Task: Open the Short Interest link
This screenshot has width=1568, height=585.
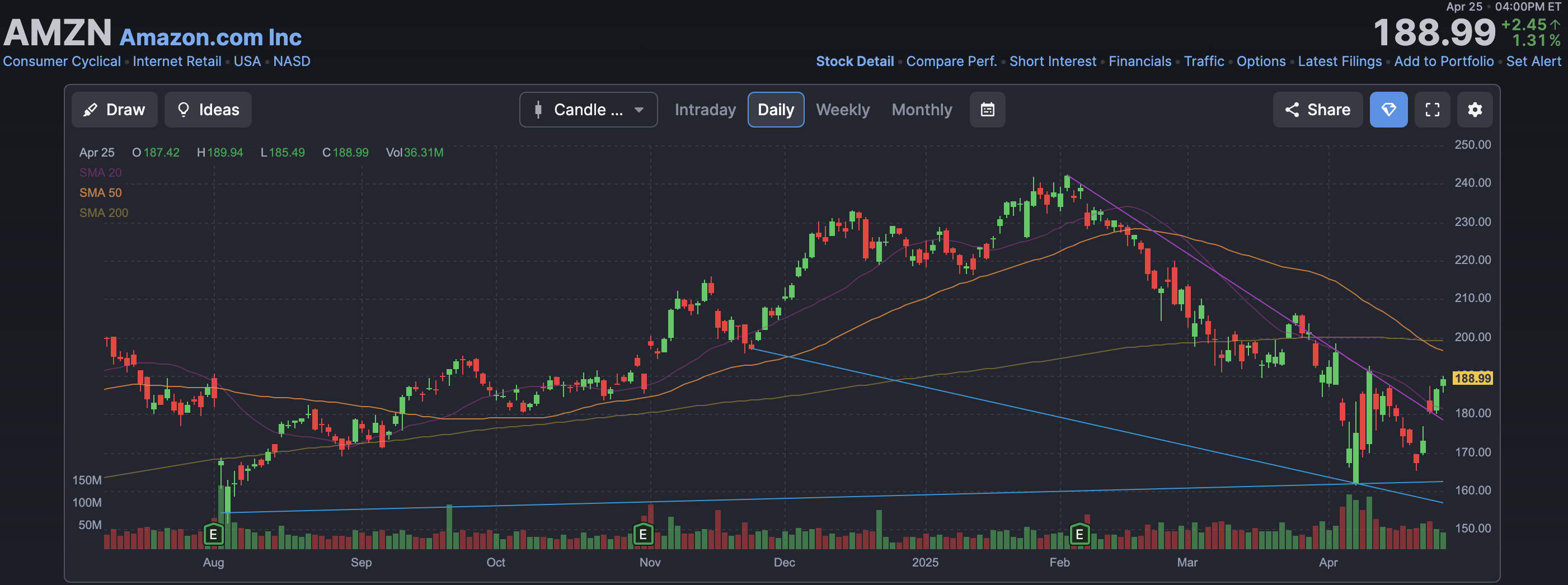Action: coord(1053,62)
